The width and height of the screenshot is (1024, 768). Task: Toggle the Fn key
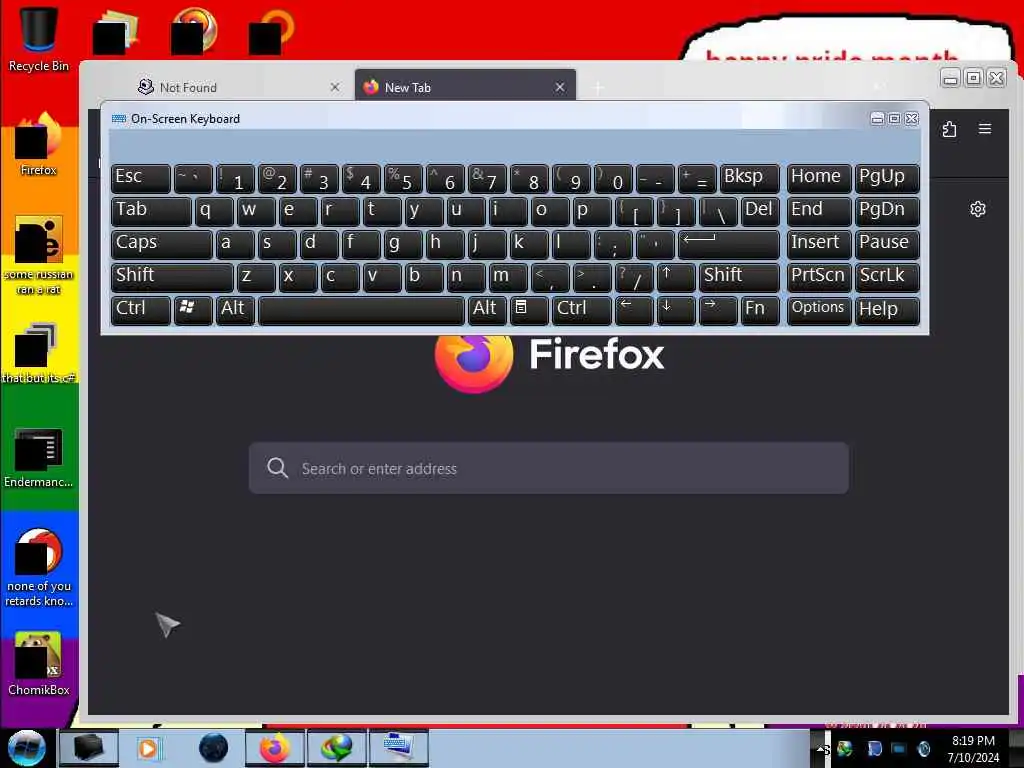coord(760,310)
